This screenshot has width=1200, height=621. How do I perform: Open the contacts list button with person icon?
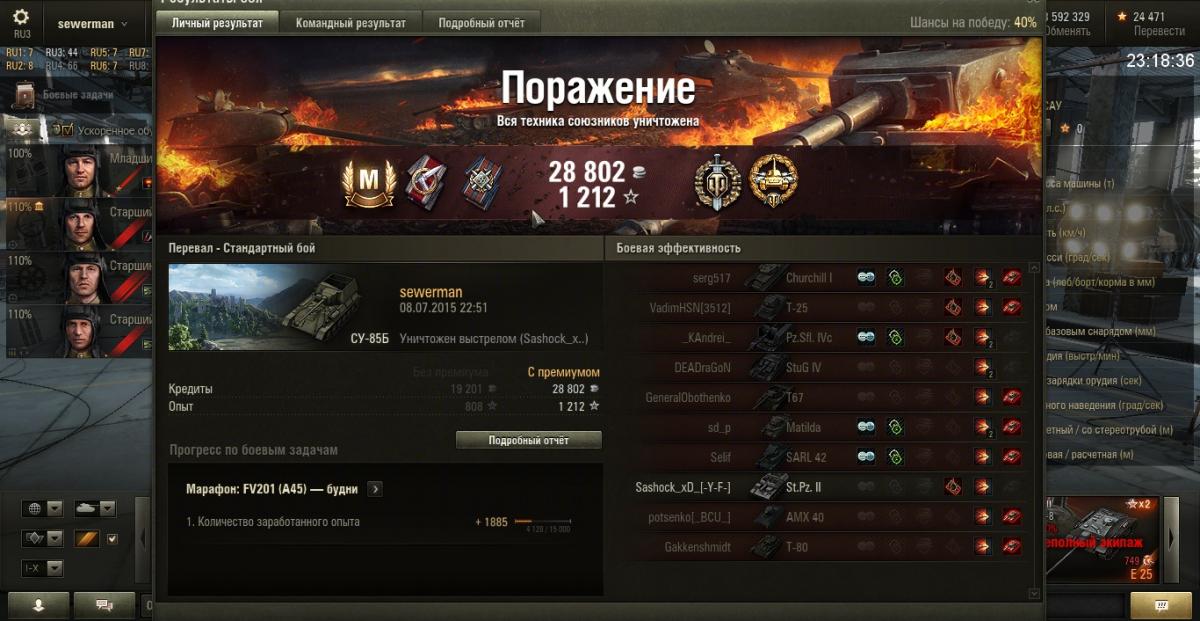[38, 605]
